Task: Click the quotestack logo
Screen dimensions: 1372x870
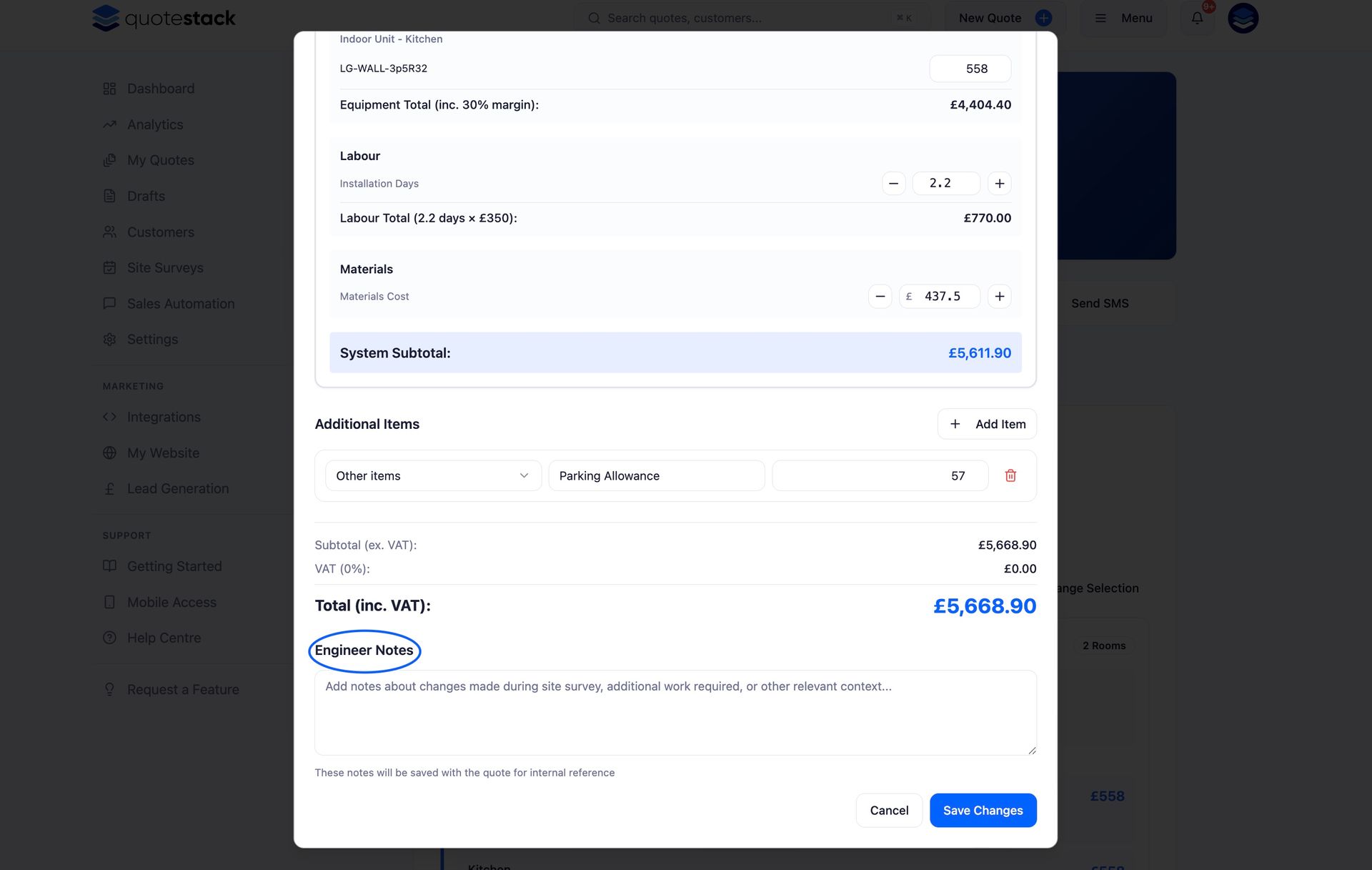Action: pos(164,19)
